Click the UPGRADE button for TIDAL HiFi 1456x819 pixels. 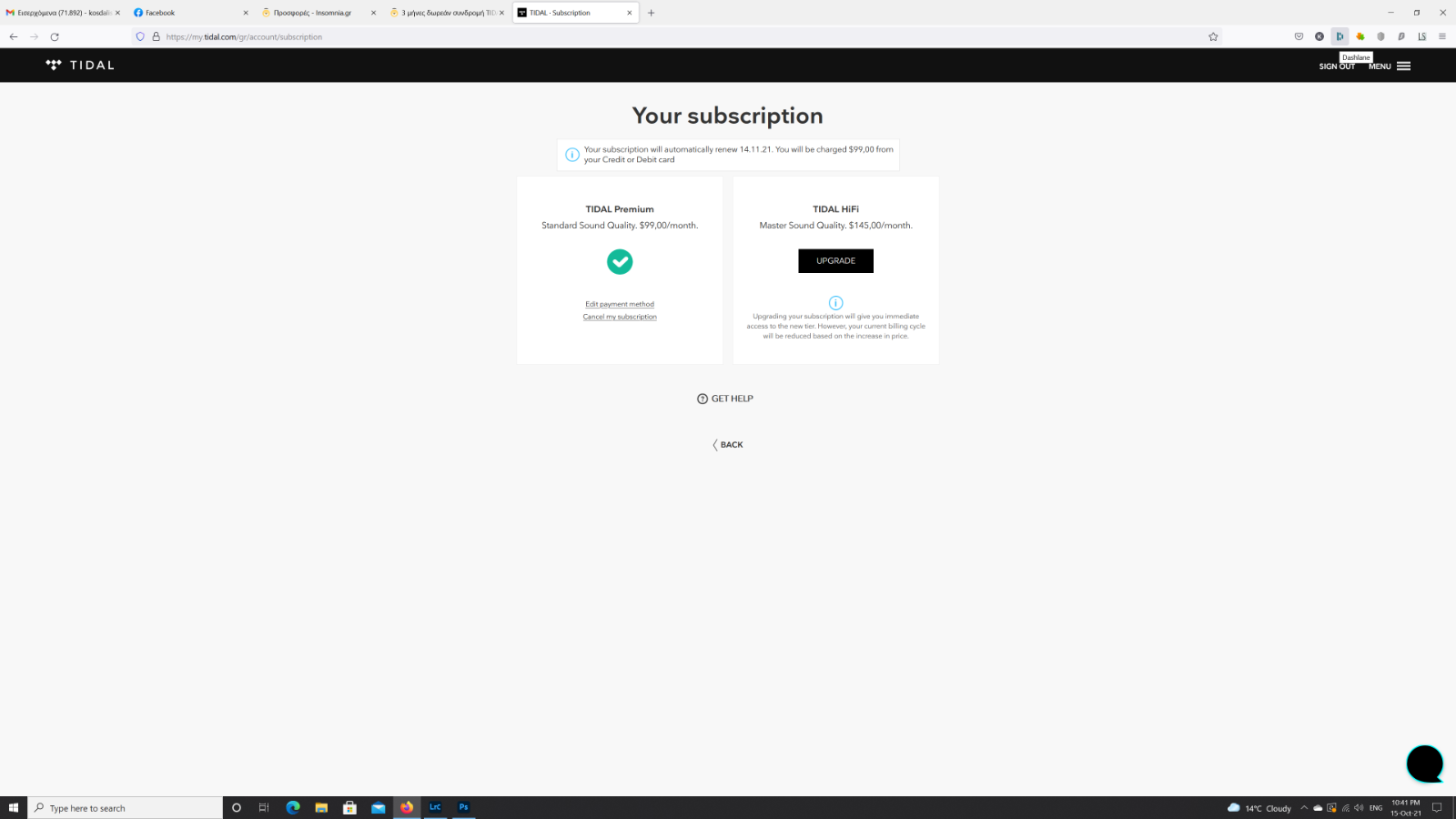(x=835, y=261)
